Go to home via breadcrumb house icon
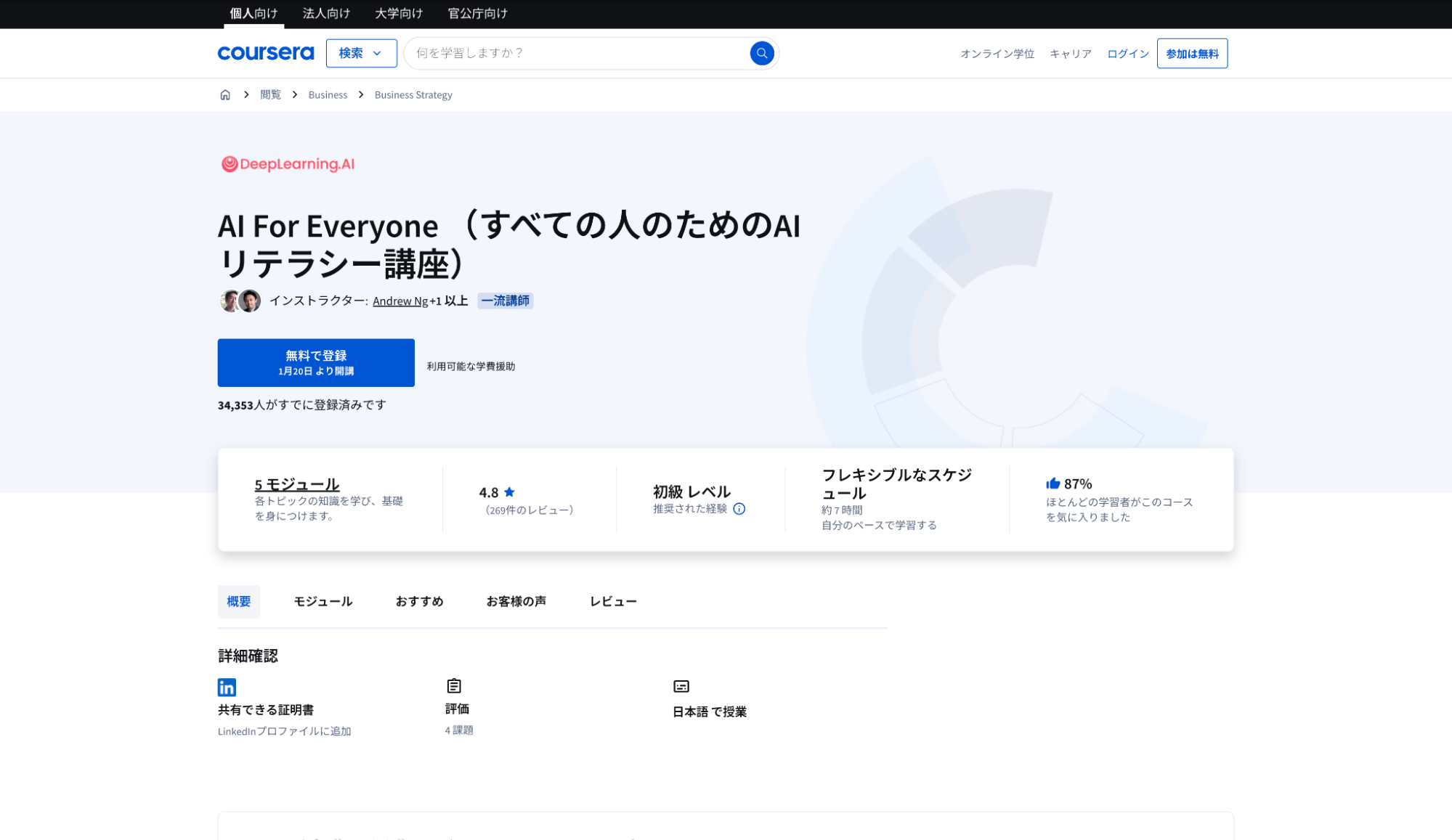Screen dimensions: 1452x840 [225, 95]
